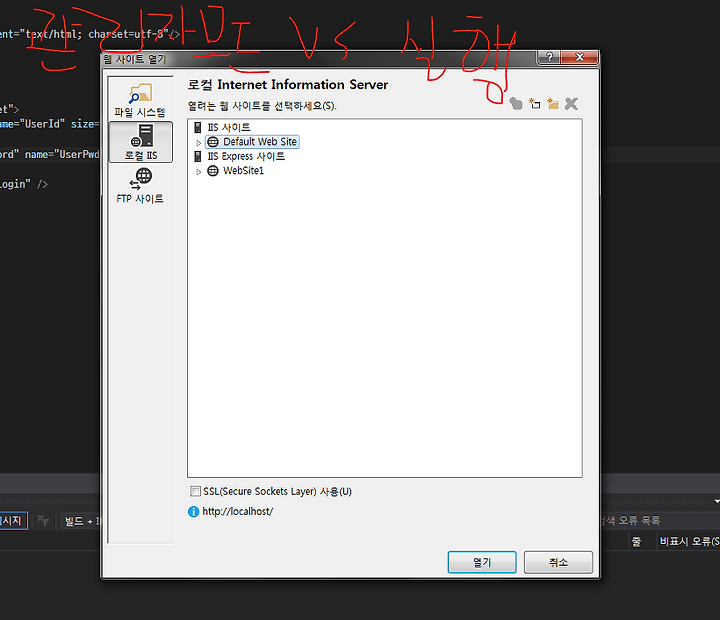The height and width of the screenshot is (620, 720).
Task: Enable the SSL(Secure Sockets Layer) 사용 checkbox
Action: pyautogui.click(x=195, y=491)
